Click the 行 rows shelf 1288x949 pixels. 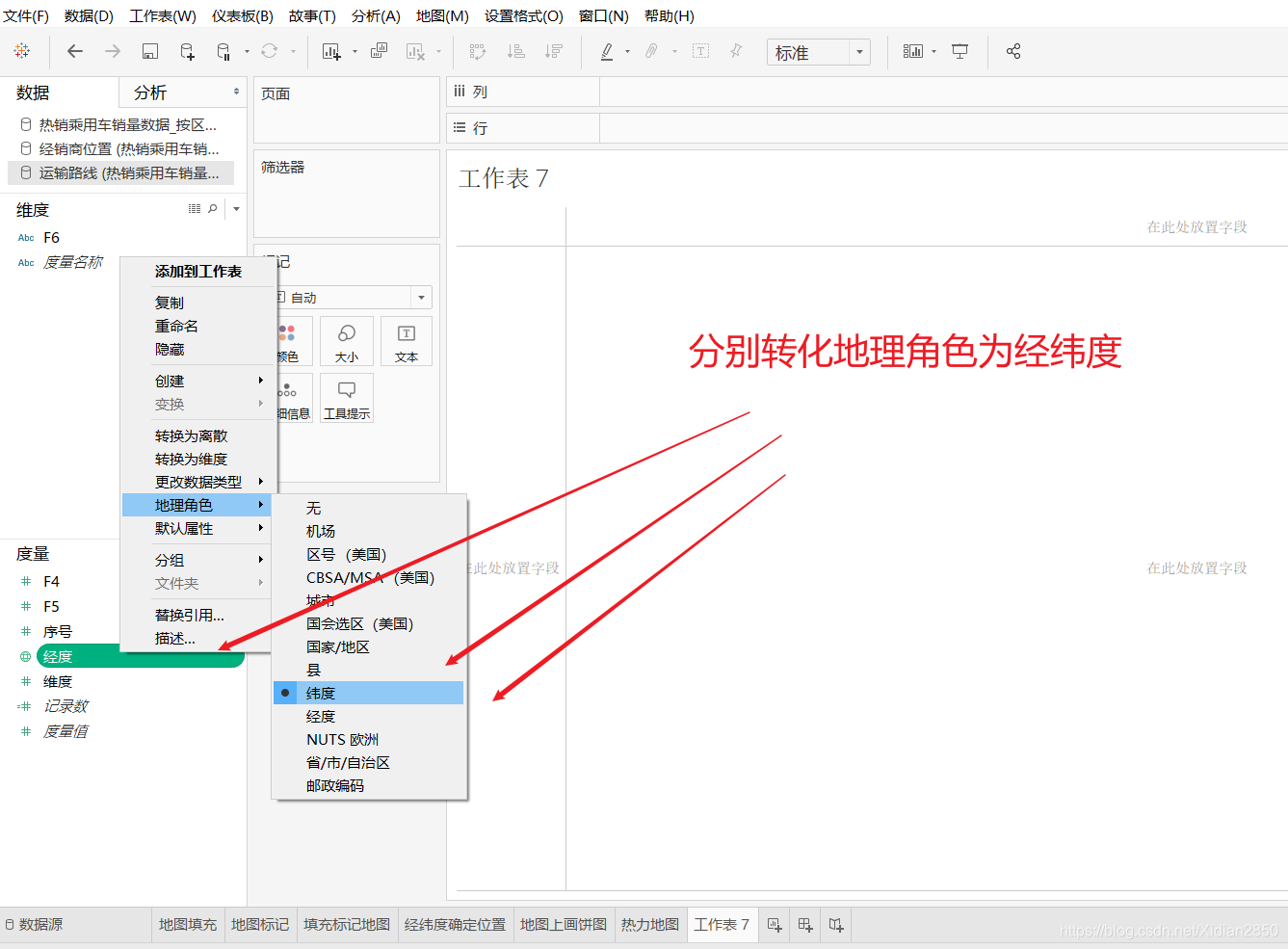[867, 127]
